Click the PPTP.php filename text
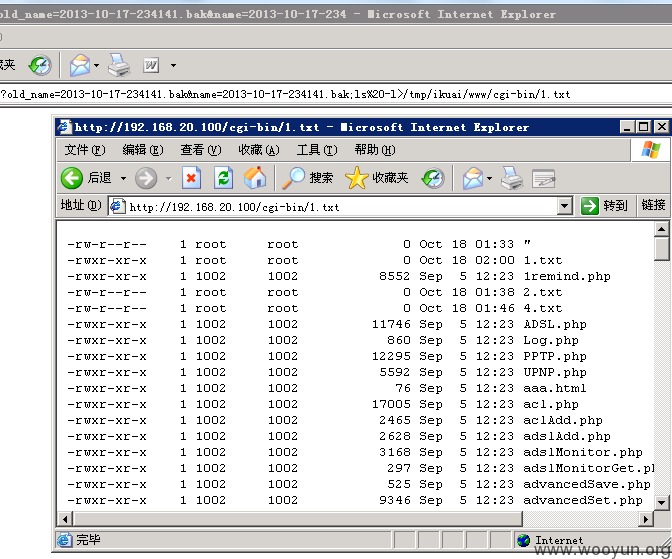The width and height of the screenshot is (672, 559). (555, 357)
